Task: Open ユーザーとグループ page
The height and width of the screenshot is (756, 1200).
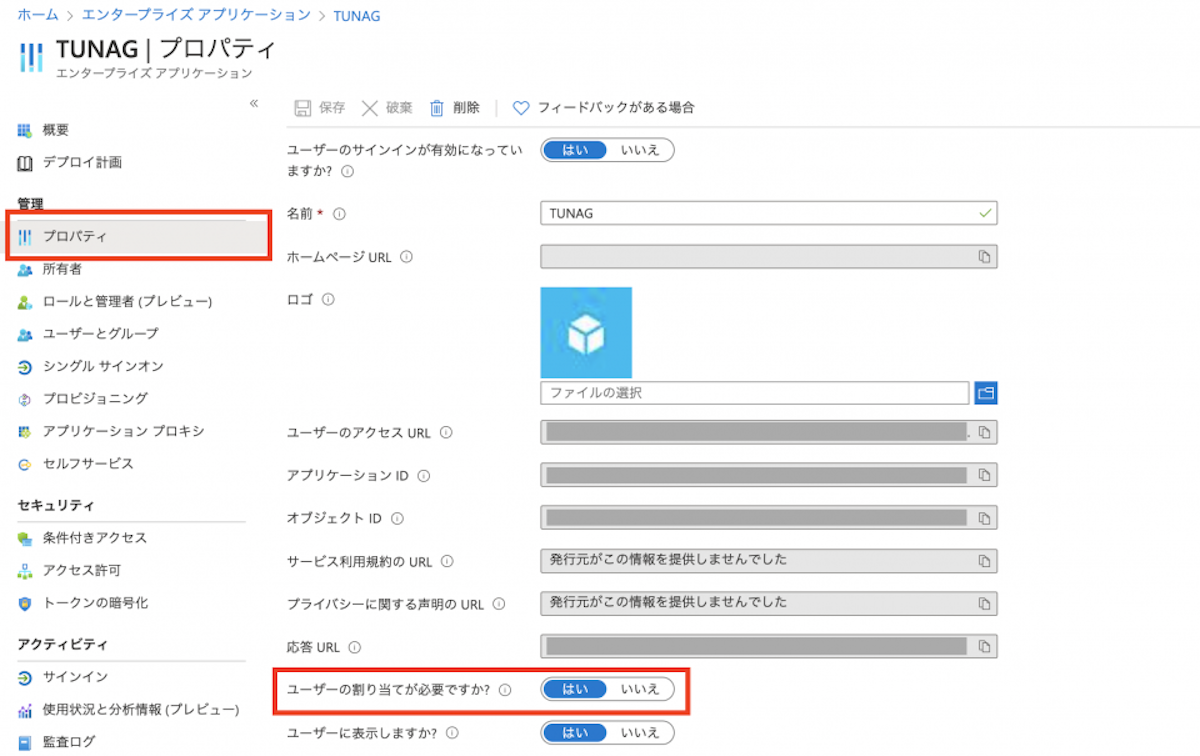Action: click(100, 333)
